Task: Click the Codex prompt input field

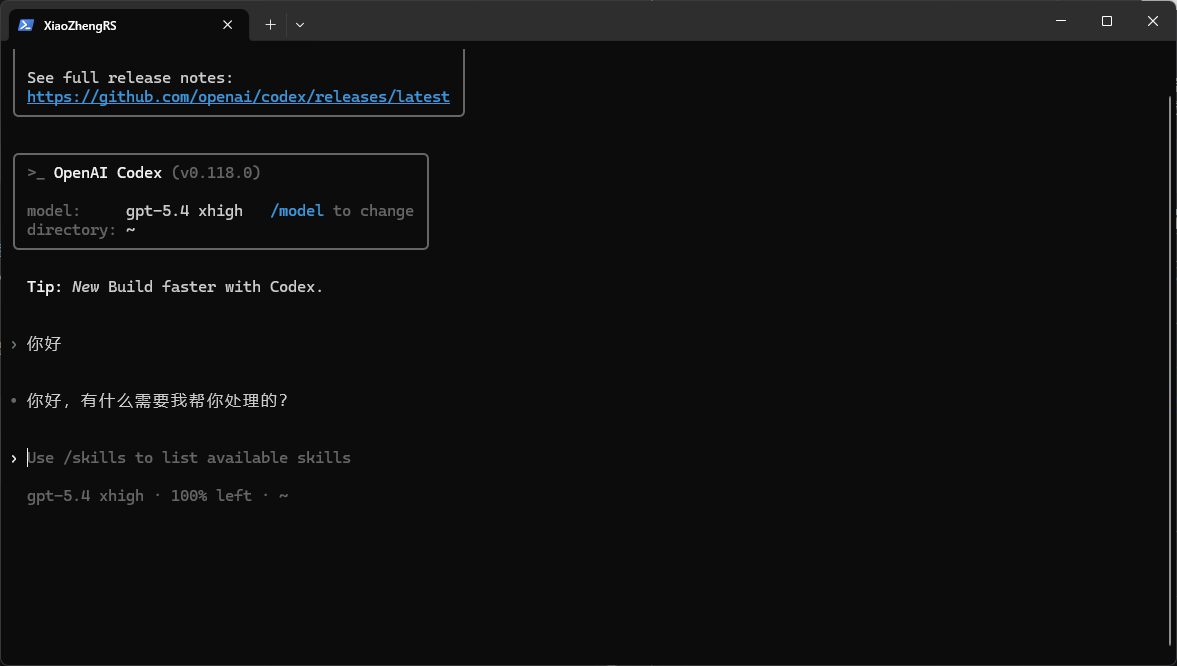Action: [189, 458]
